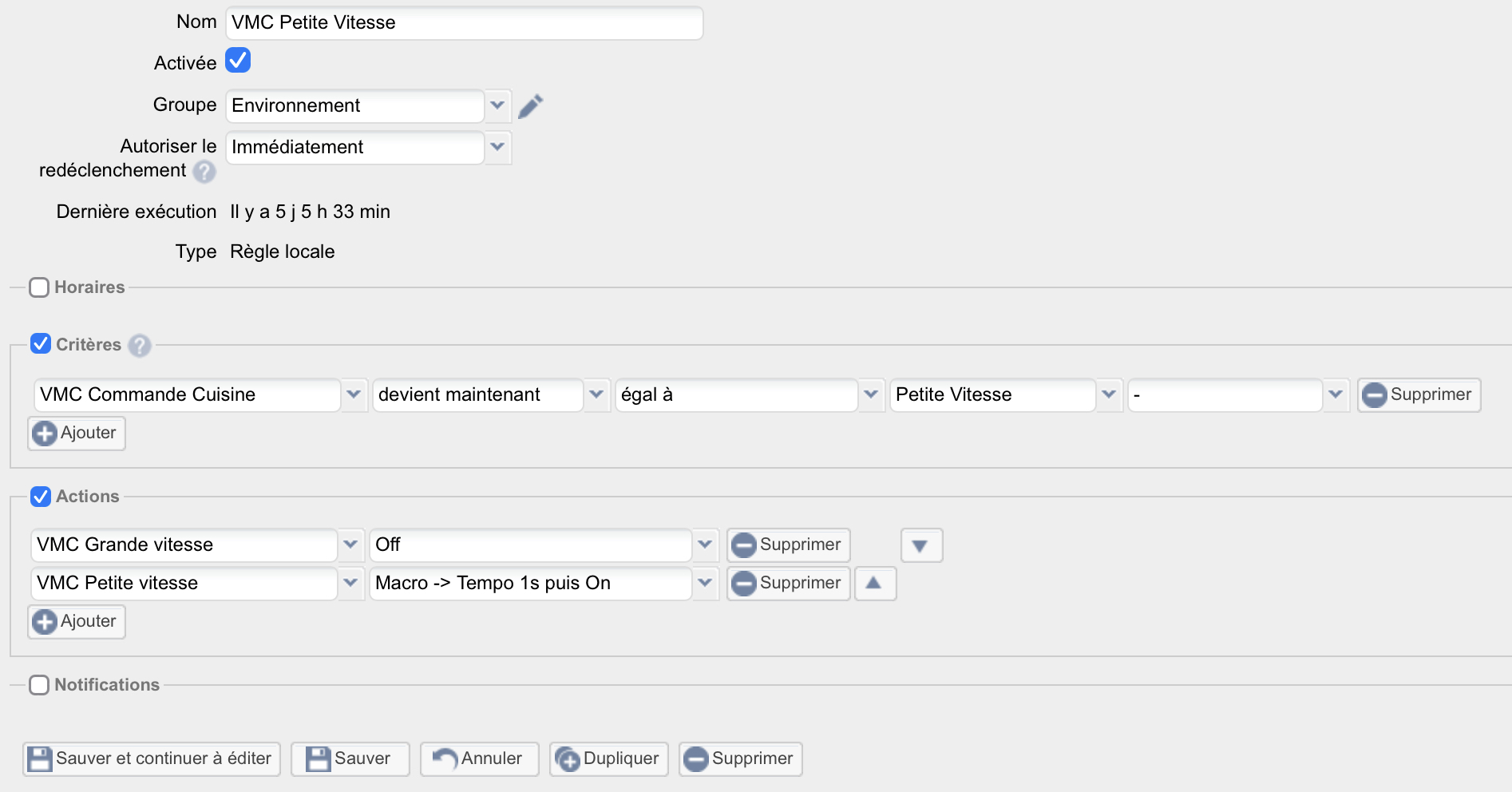1512x792 pixels.
Task: Move VMC Petite vitesse action up
Action: point(874,584)
